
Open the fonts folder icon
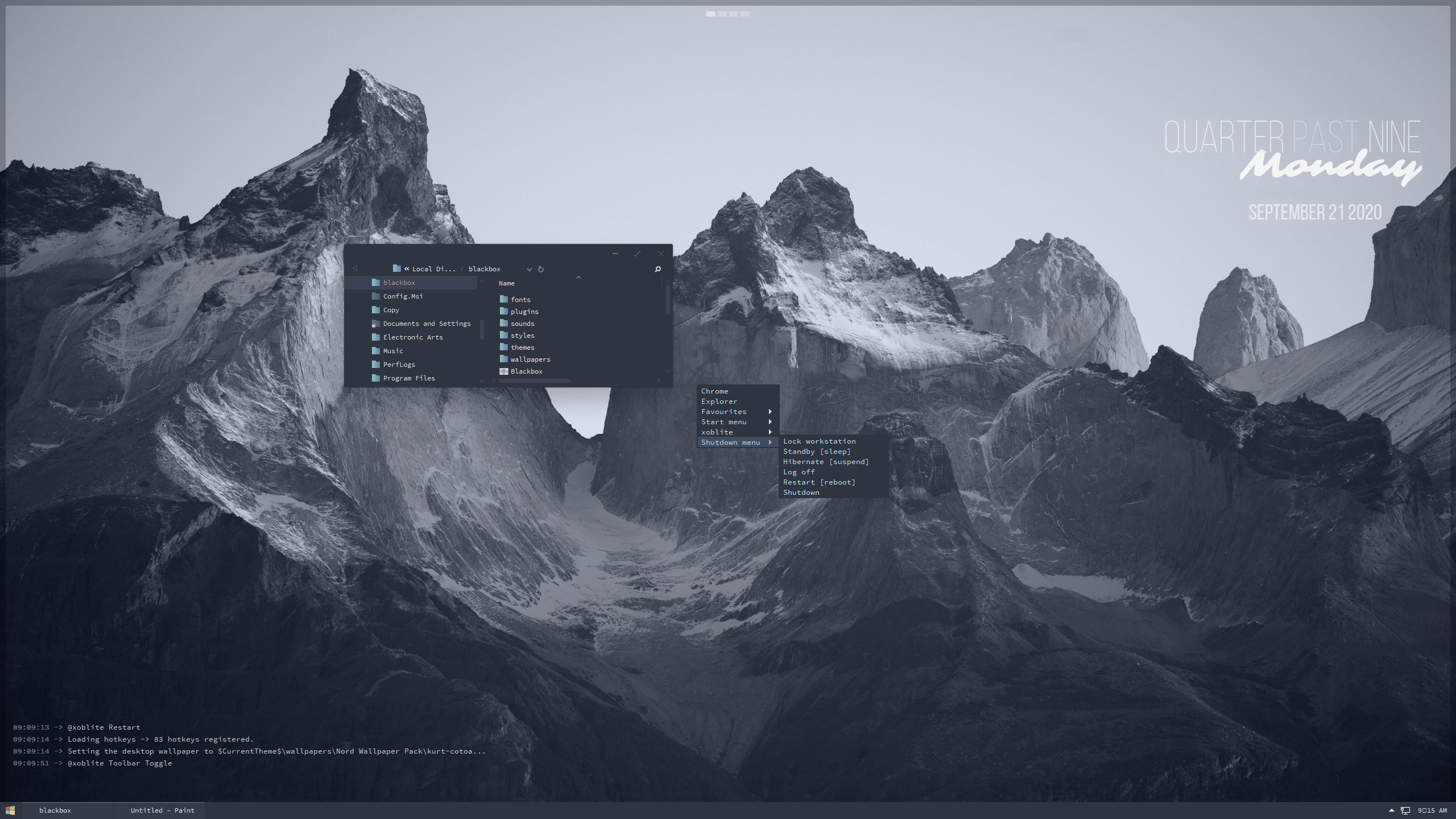[x=504, y=299]
